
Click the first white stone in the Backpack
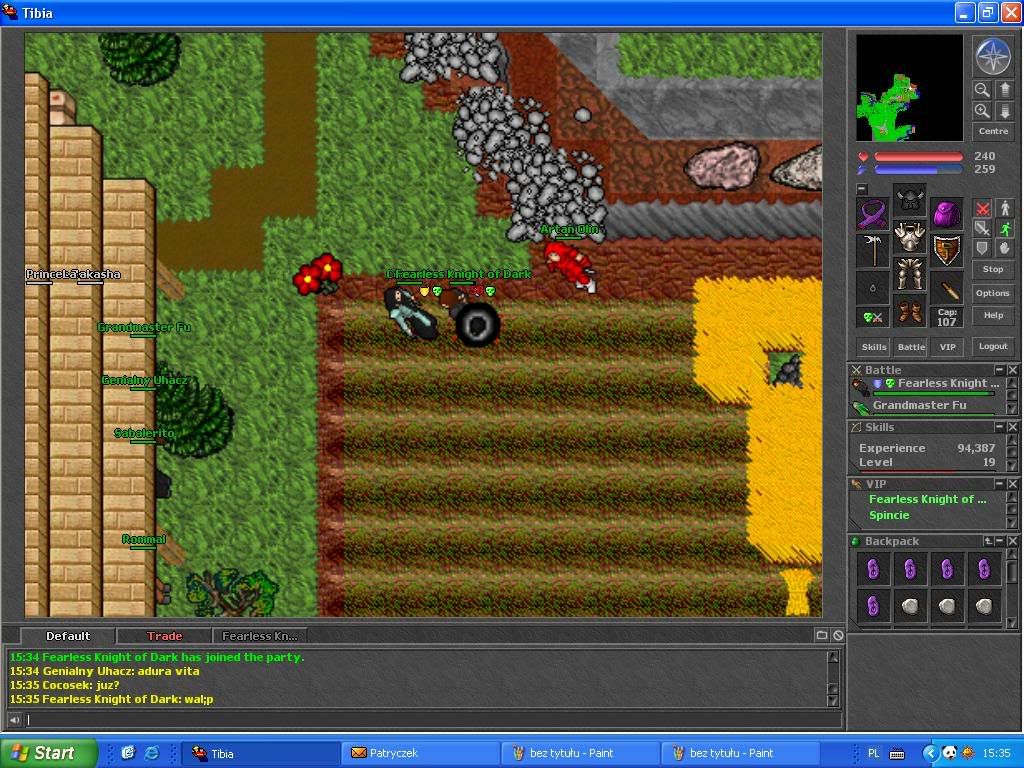pyautogui.click(x=910, y=607)
